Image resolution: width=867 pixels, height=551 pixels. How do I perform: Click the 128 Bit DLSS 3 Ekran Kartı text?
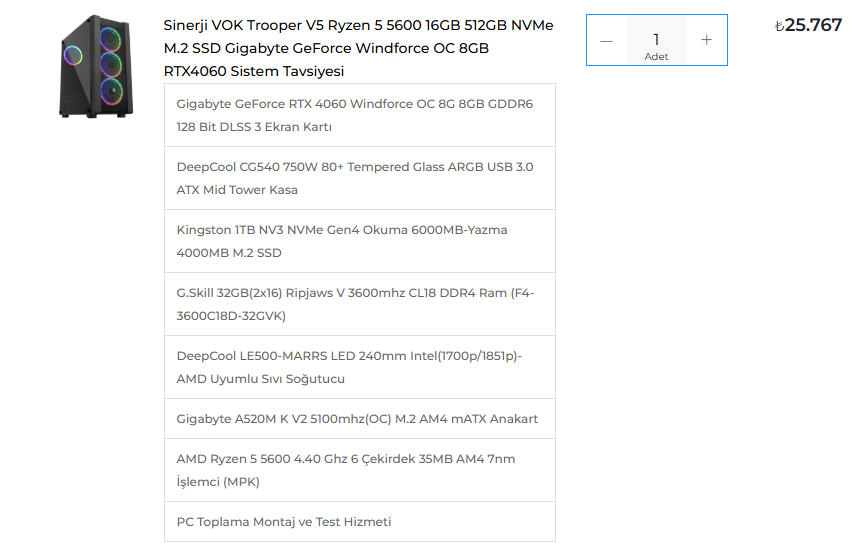click(x=254, y=127)
